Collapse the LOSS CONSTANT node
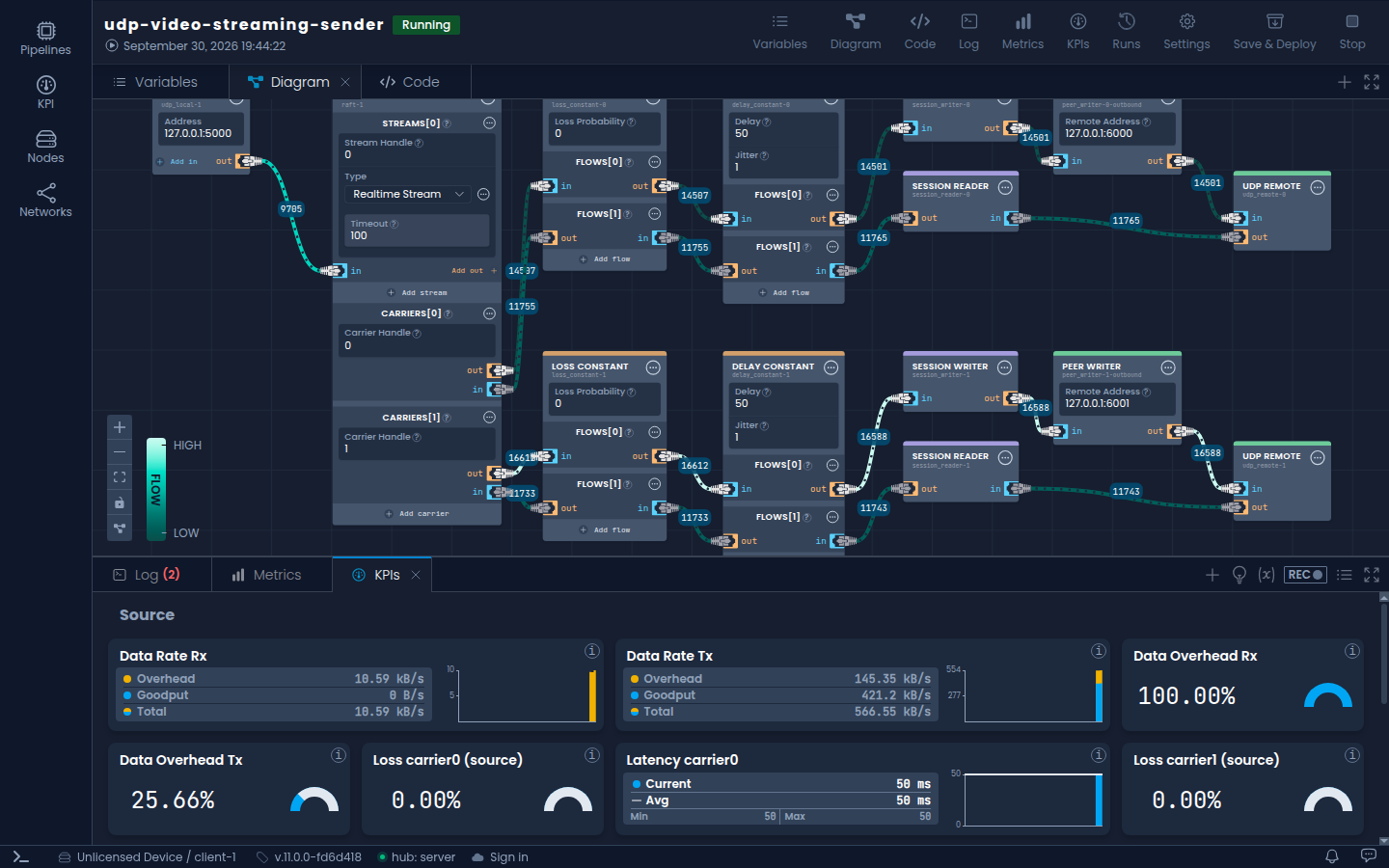 point(653,367)
